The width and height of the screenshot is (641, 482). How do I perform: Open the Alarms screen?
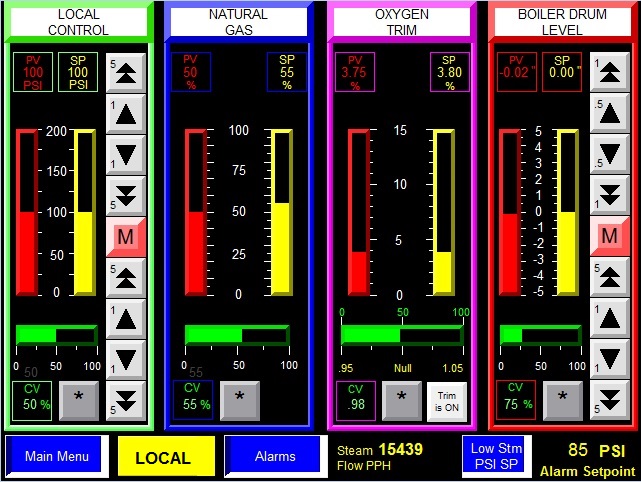pyautogui.click(x=275, y=456)
